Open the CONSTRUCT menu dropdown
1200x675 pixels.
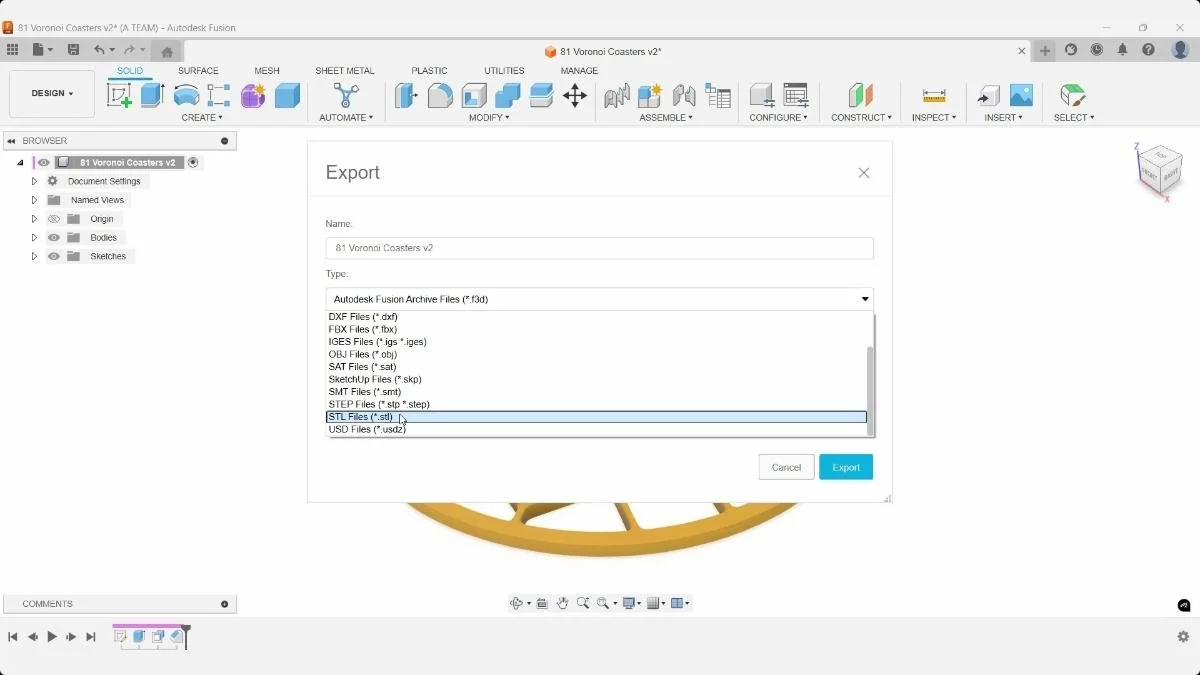pyautogui.click(x=861, y=118)
